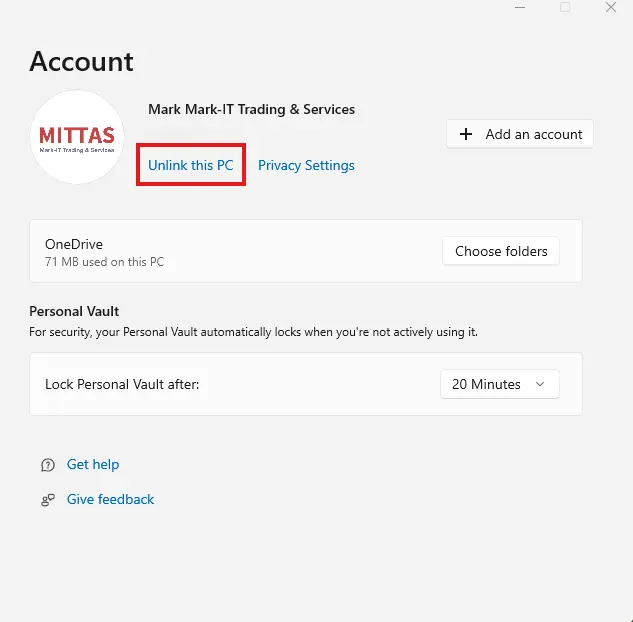Click the plus icon on Add an account
Screen dimensions: 633x622
pyautogui.click(x=466, y=134)
